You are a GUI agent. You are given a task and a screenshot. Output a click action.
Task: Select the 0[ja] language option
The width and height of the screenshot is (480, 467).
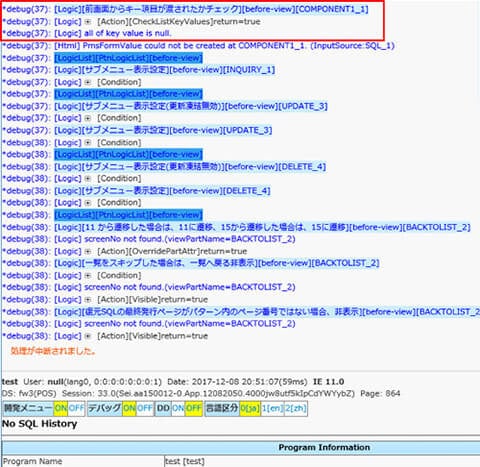pyautogui.click(x=250, y=408)
